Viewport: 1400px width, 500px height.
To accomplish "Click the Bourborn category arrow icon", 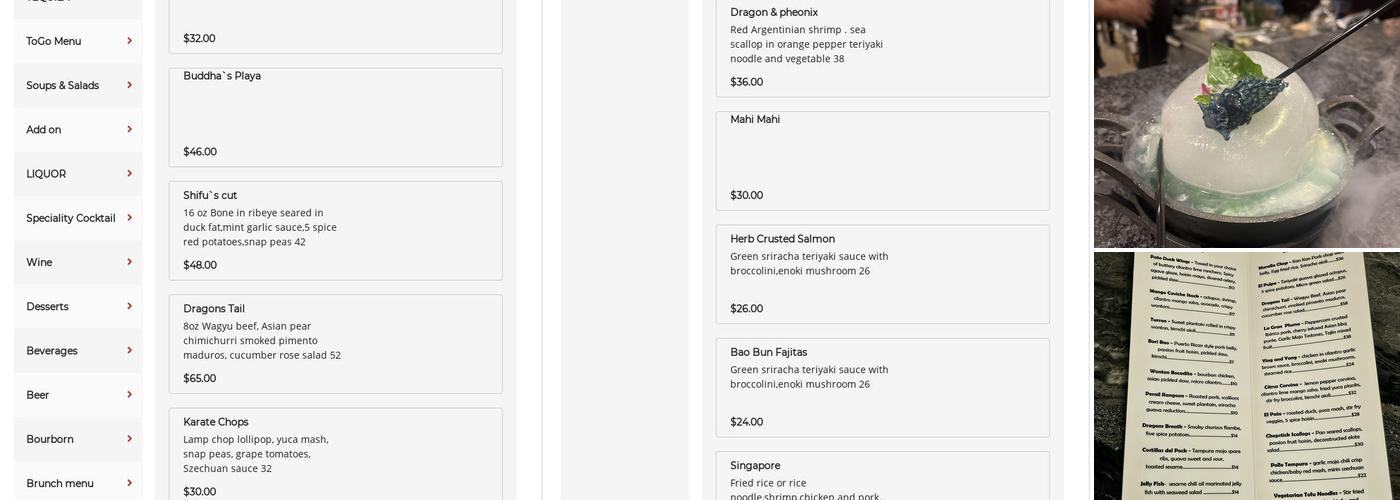I will coord(129,438).
